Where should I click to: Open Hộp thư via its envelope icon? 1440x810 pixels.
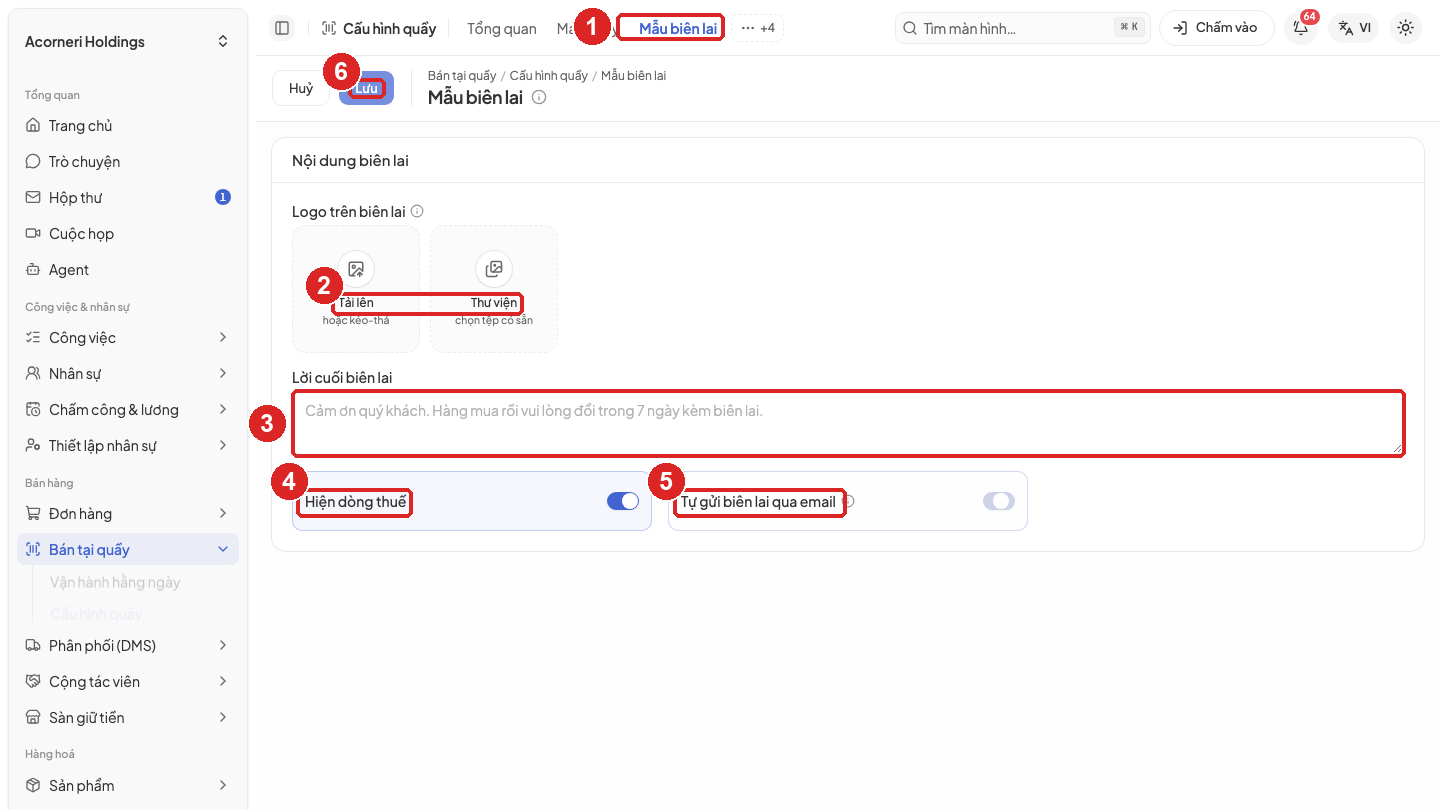click(x=33, y=198)
